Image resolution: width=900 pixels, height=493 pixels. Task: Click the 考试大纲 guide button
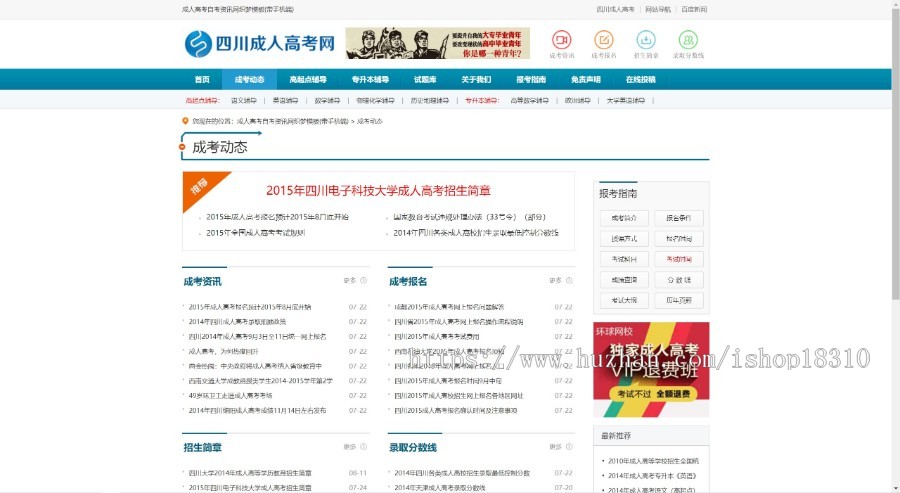(x=624, y=300)
